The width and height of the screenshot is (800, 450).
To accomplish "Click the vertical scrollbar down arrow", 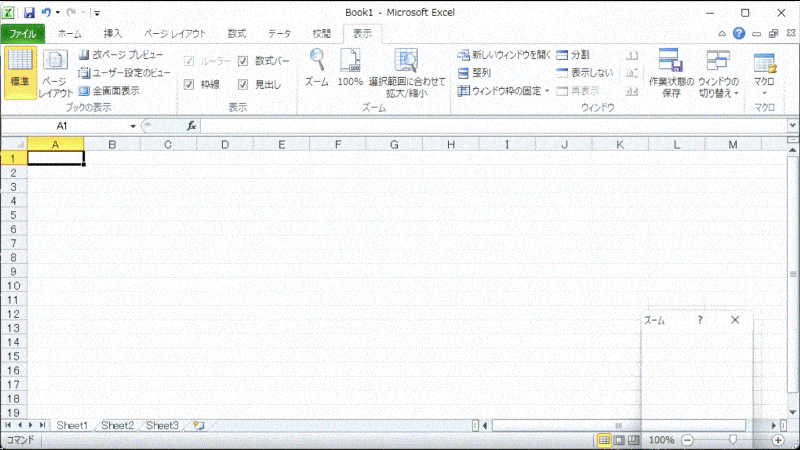I will [x=792, y=412].
